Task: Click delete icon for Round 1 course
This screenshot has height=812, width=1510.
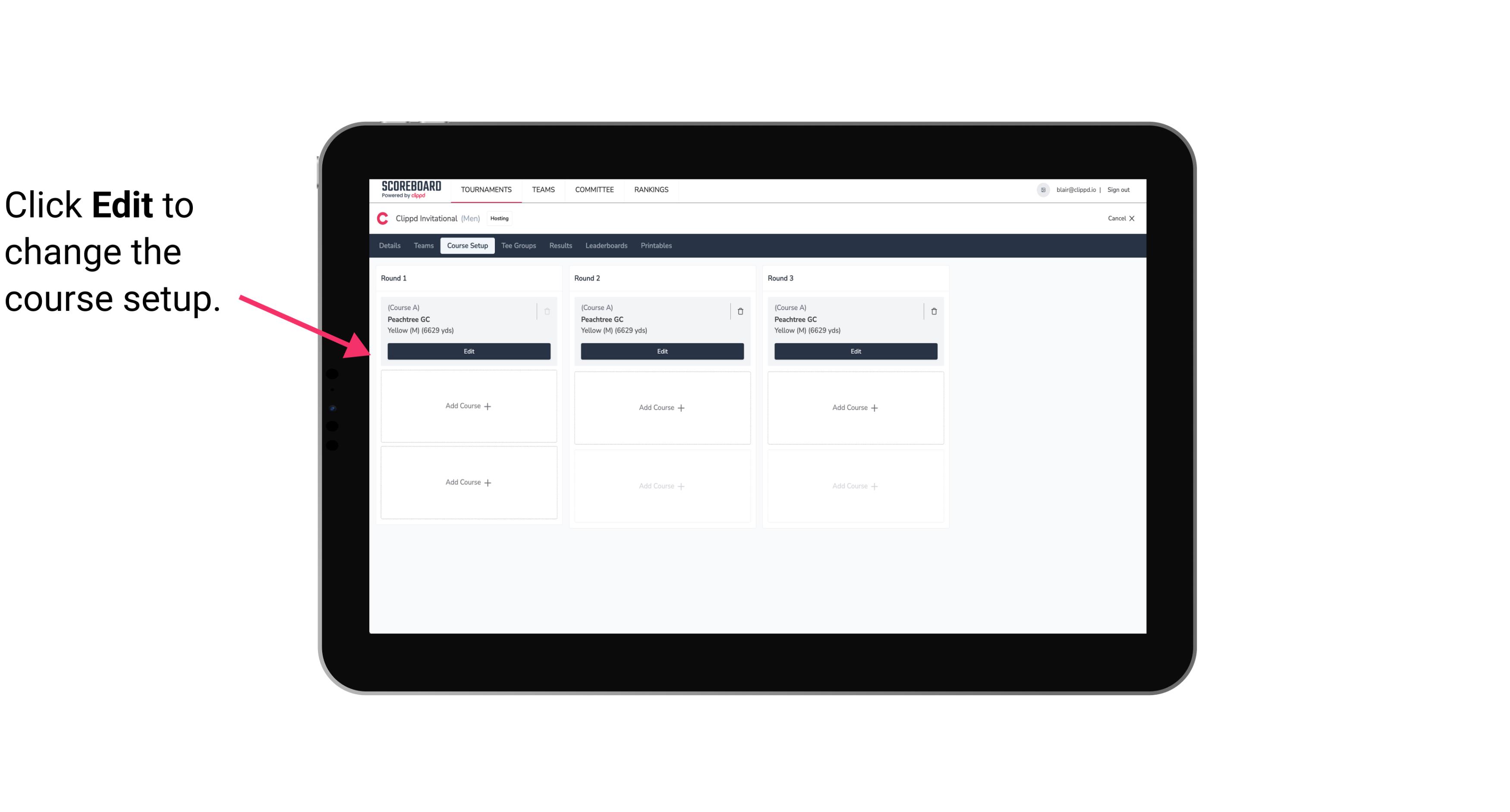Action: pos(547,311)
